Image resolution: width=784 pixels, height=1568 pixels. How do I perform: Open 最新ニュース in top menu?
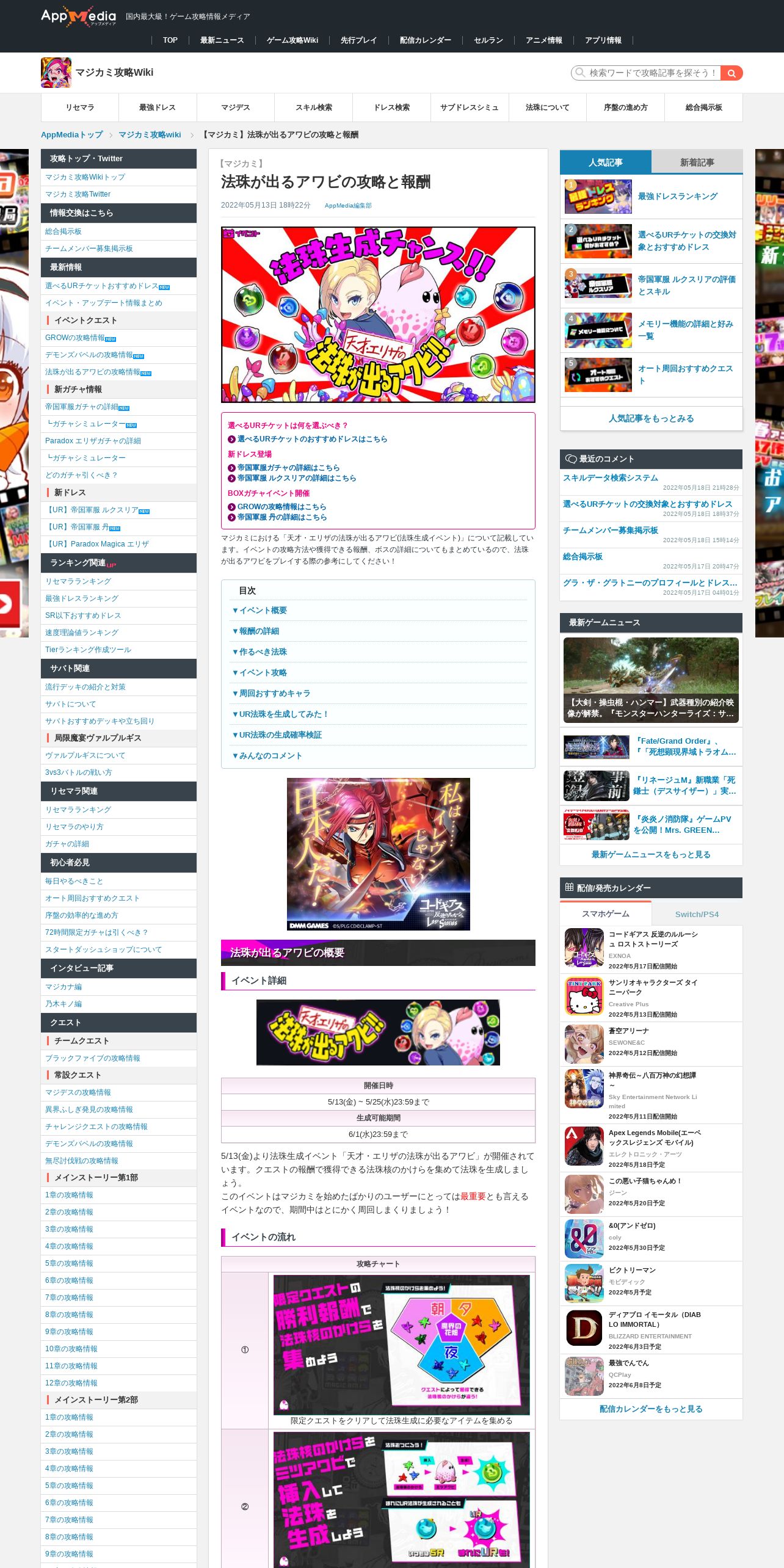coord(222,40)
